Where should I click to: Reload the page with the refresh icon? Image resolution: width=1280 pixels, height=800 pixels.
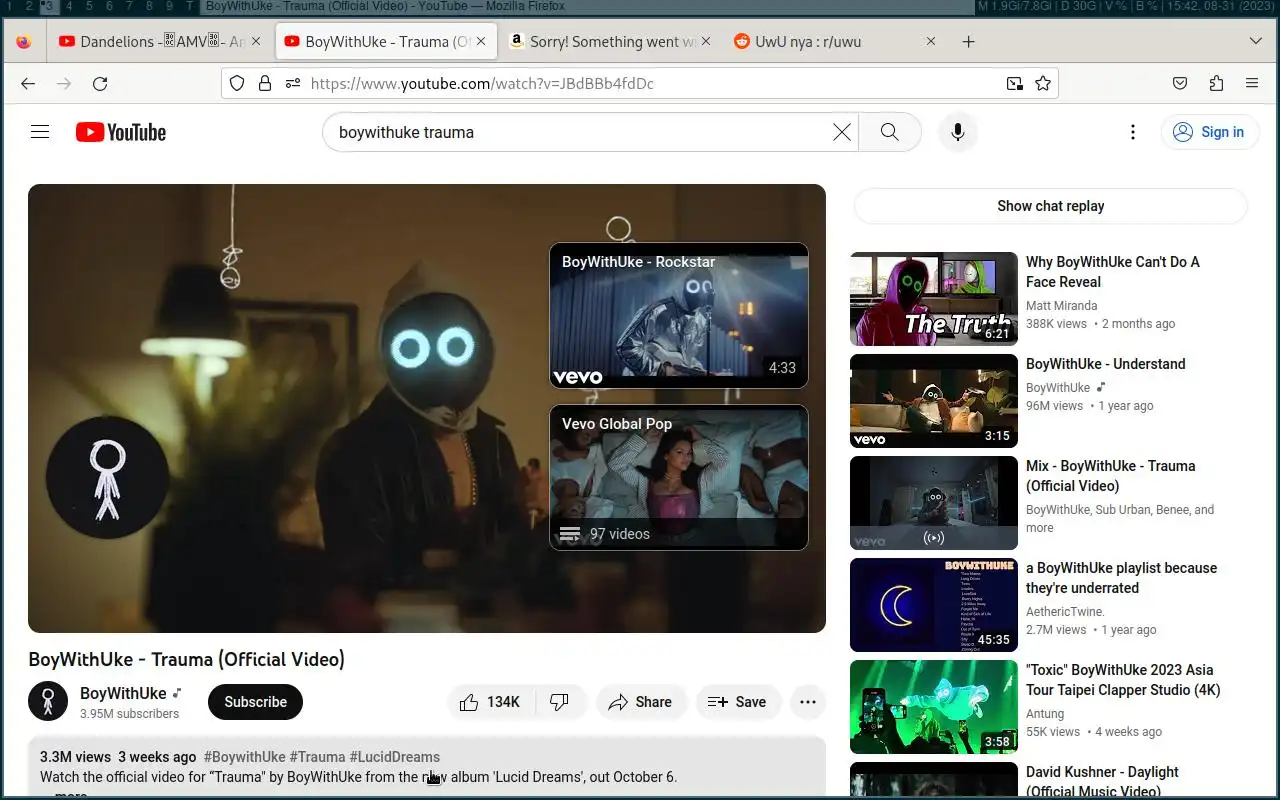[x=100, y=84]
